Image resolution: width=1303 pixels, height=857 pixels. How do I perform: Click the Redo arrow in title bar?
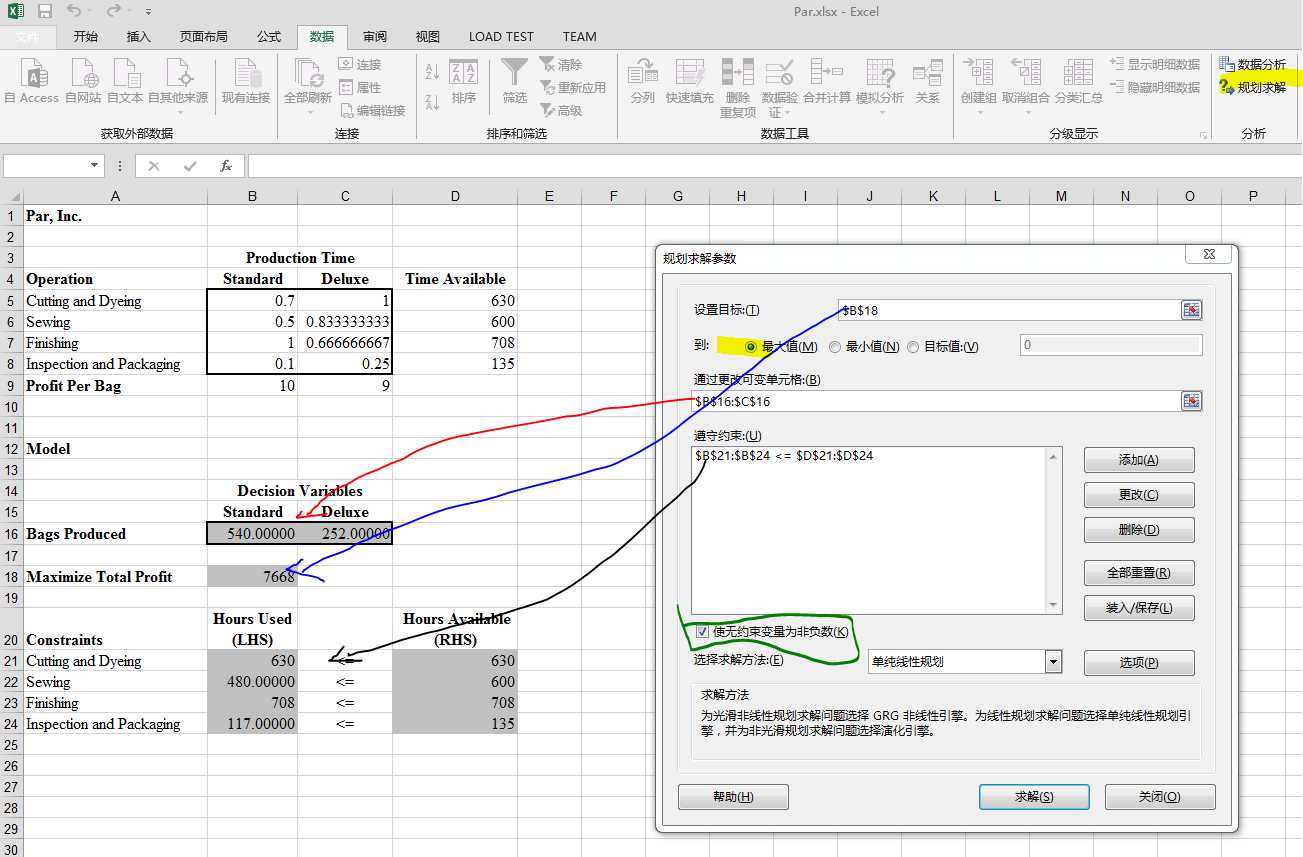113,11
